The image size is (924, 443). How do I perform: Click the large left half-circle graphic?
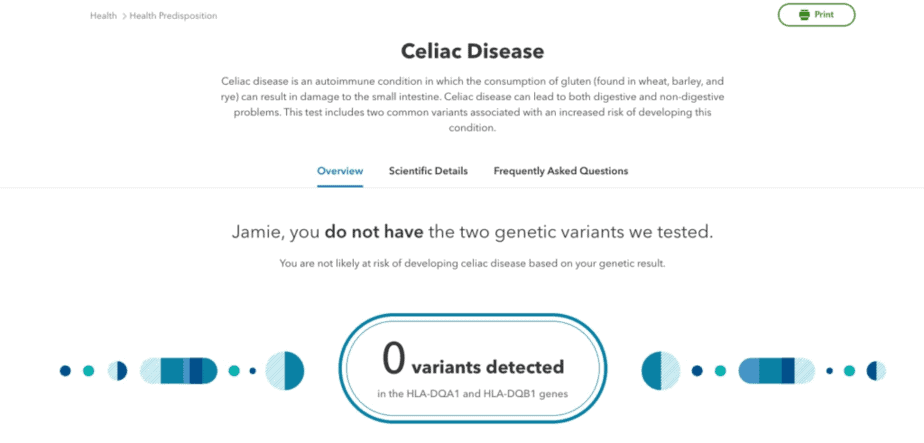coord(285,371)
